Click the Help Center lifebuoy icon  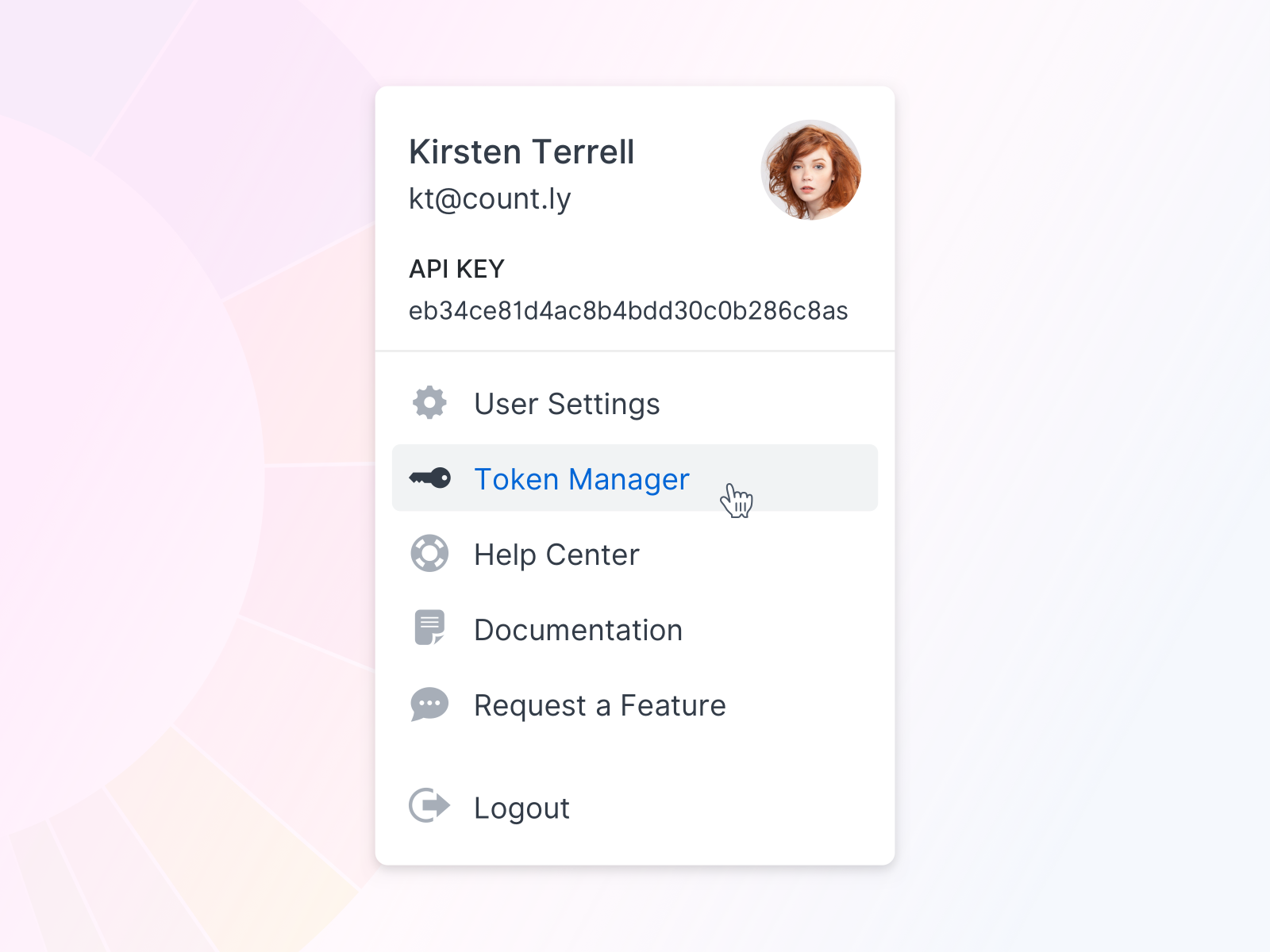(429, 553)
